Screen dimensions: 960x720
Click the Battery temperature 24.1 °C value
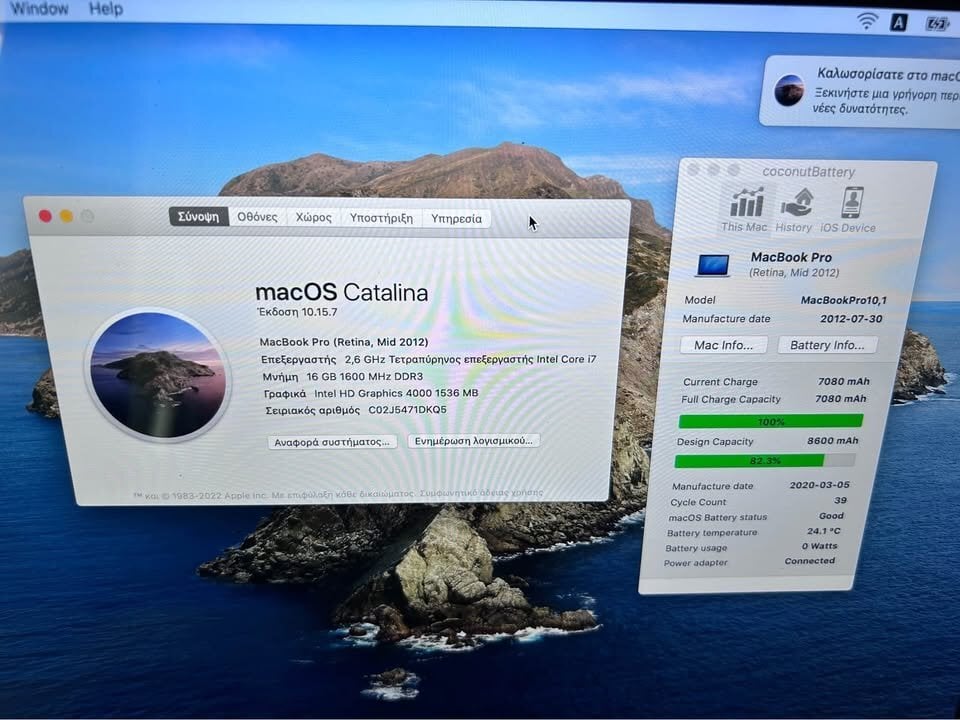[823, 531]
